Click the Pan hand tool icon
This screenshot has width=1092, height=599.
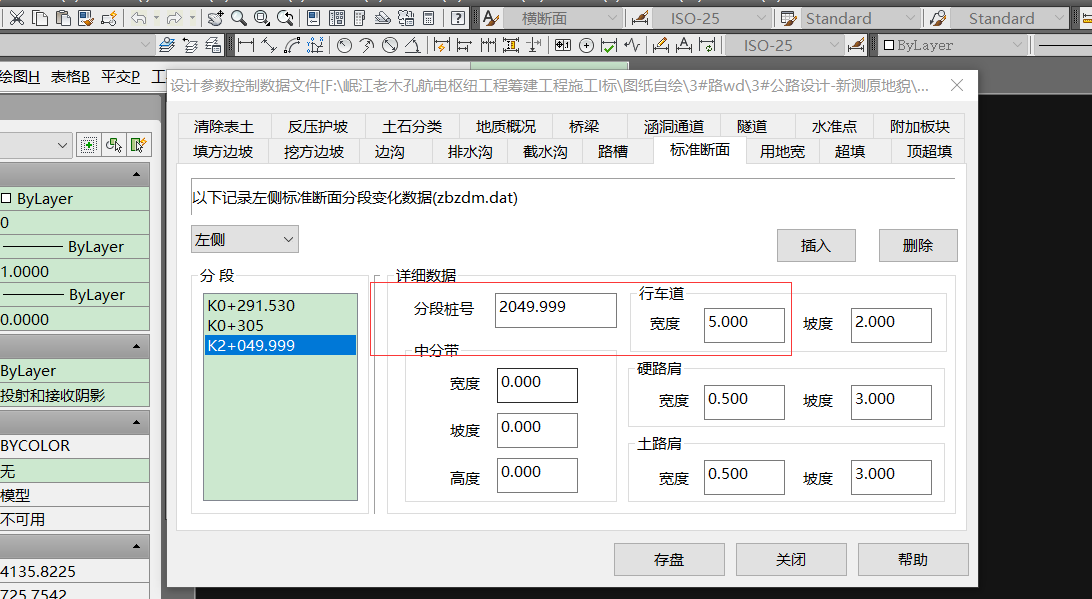click(216, 18)
